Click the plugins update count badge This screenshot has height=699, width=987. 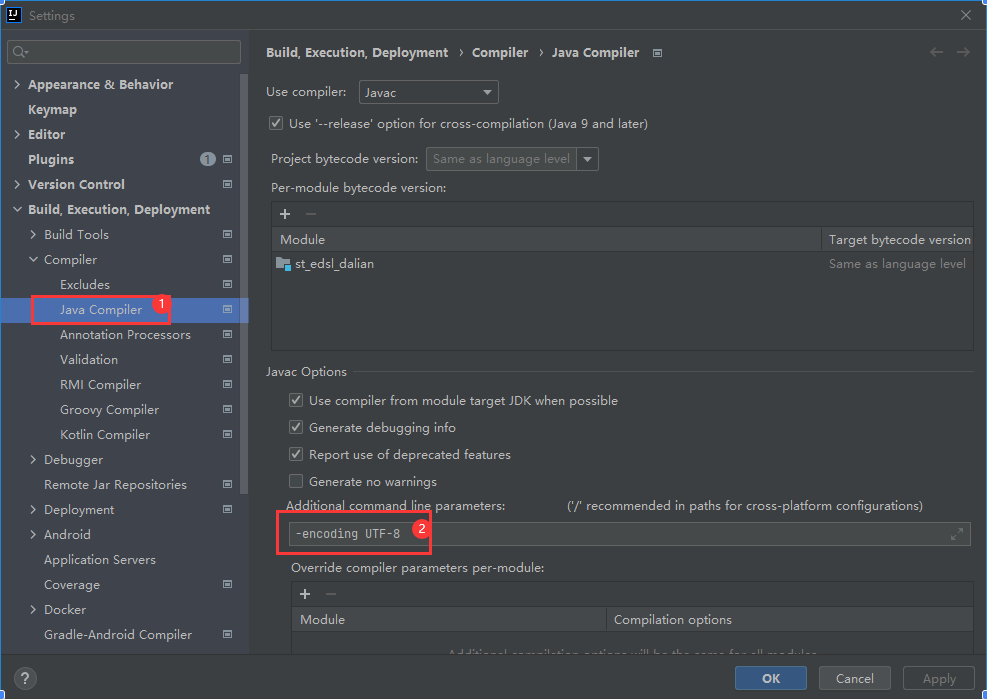[x=207, y=159]
